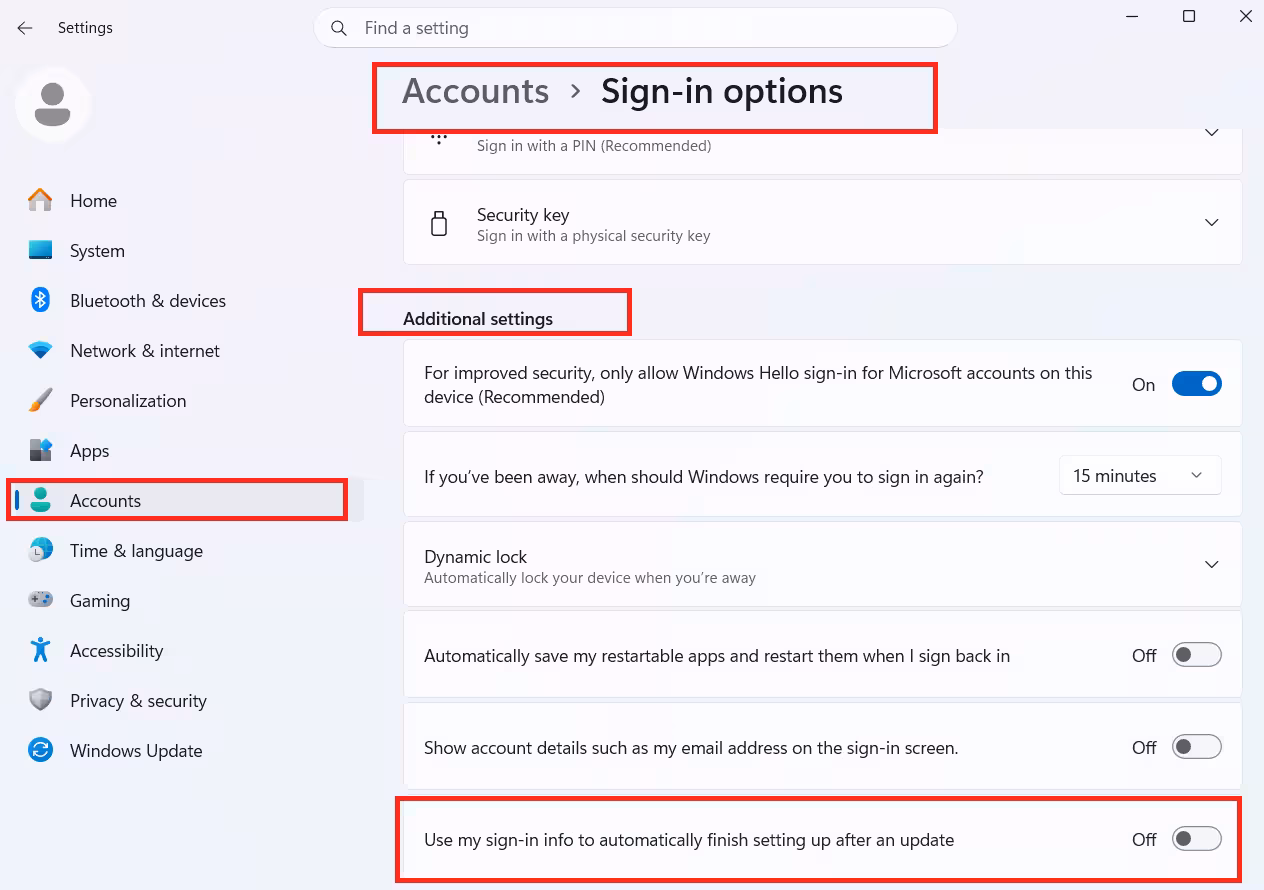Click the Accounts person icon

tap(40, 500)
